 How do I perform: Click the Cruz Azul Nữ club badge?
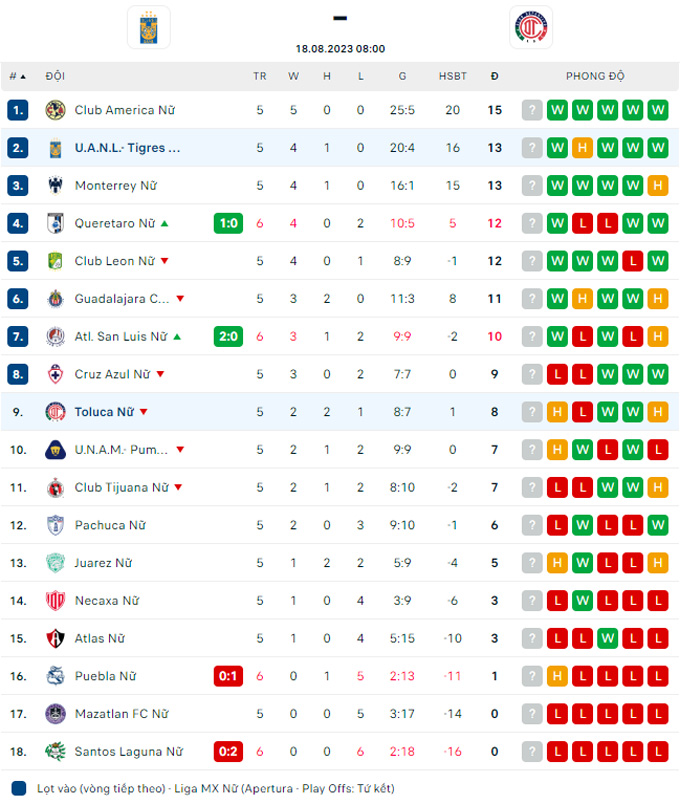[x=55, y=374]
